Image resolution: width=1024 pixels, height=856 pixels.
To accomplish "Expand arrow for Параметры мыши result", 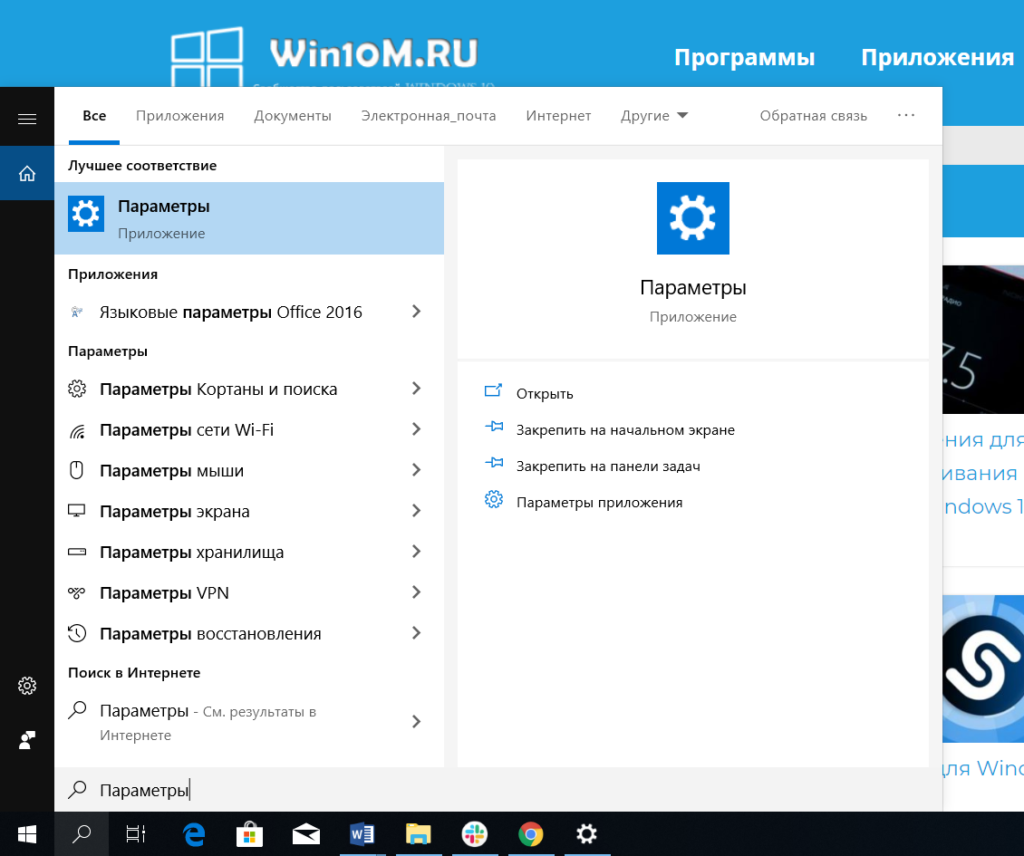I will coord(416,471).
